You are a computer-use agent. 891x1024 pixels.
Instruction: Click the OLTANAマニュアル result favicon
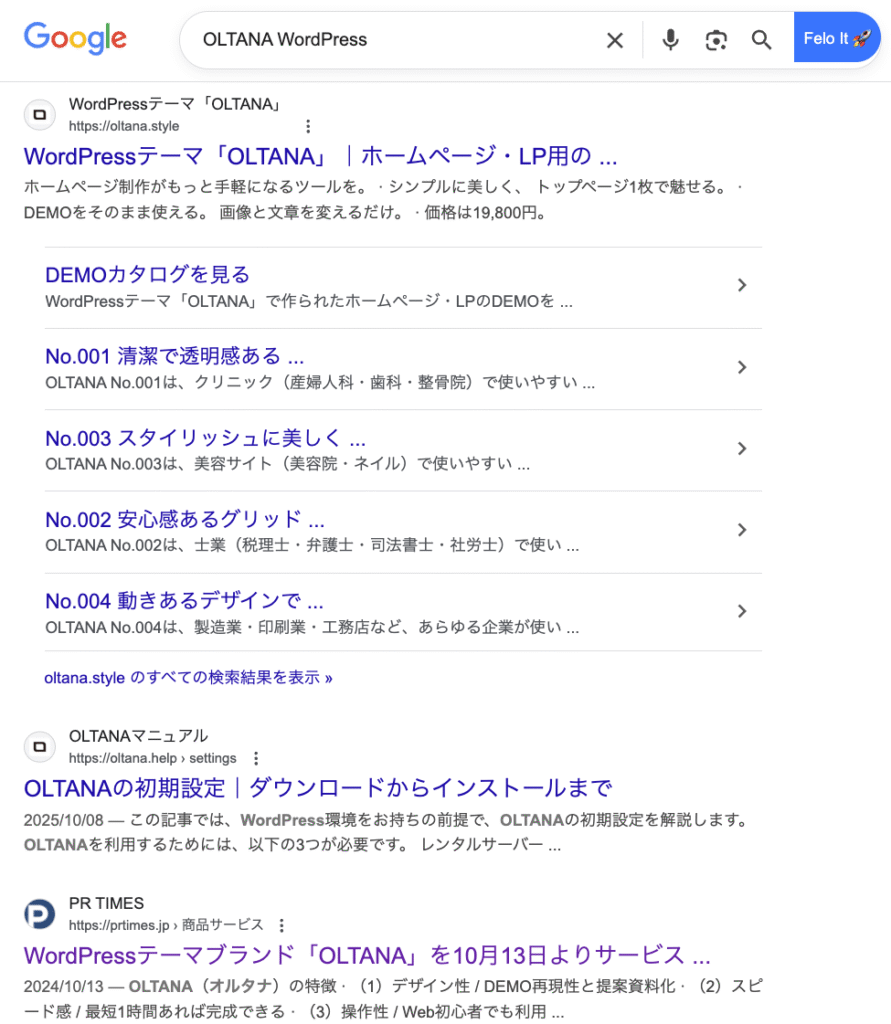tap(39, 746)
